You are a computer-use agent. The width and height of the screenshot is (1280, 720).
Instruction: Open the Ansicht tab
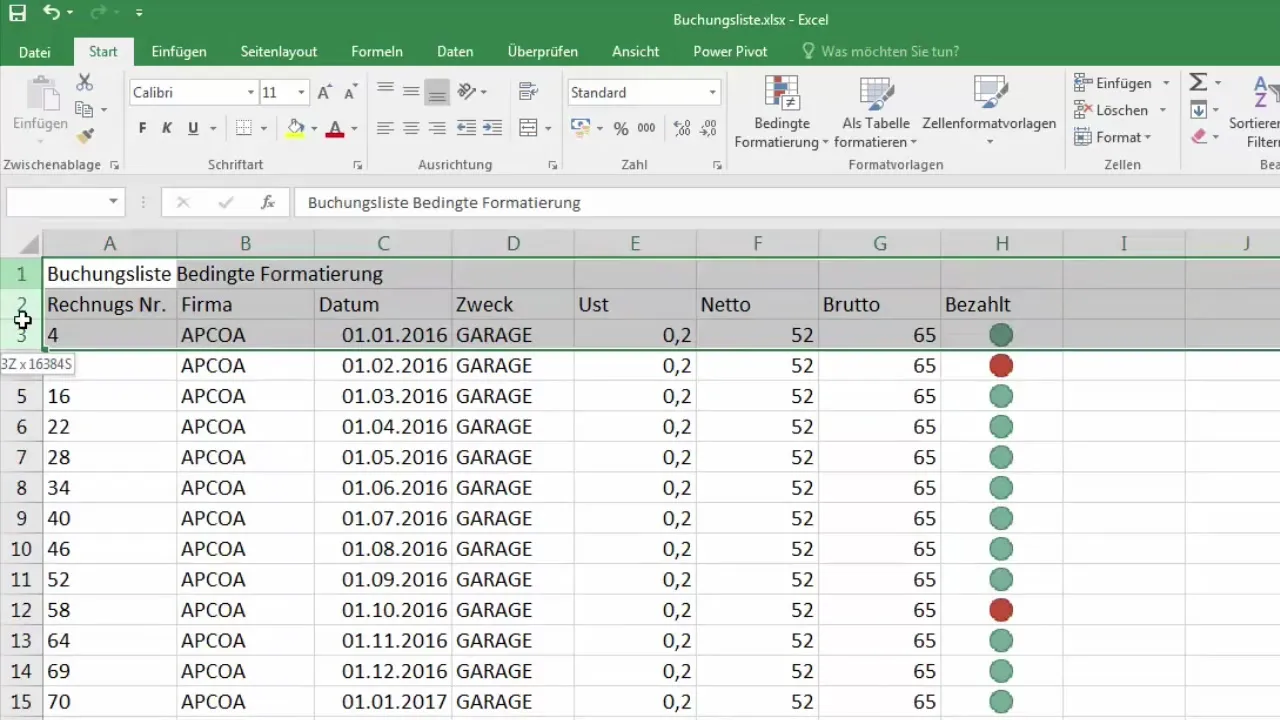click(x=635, y=52)
